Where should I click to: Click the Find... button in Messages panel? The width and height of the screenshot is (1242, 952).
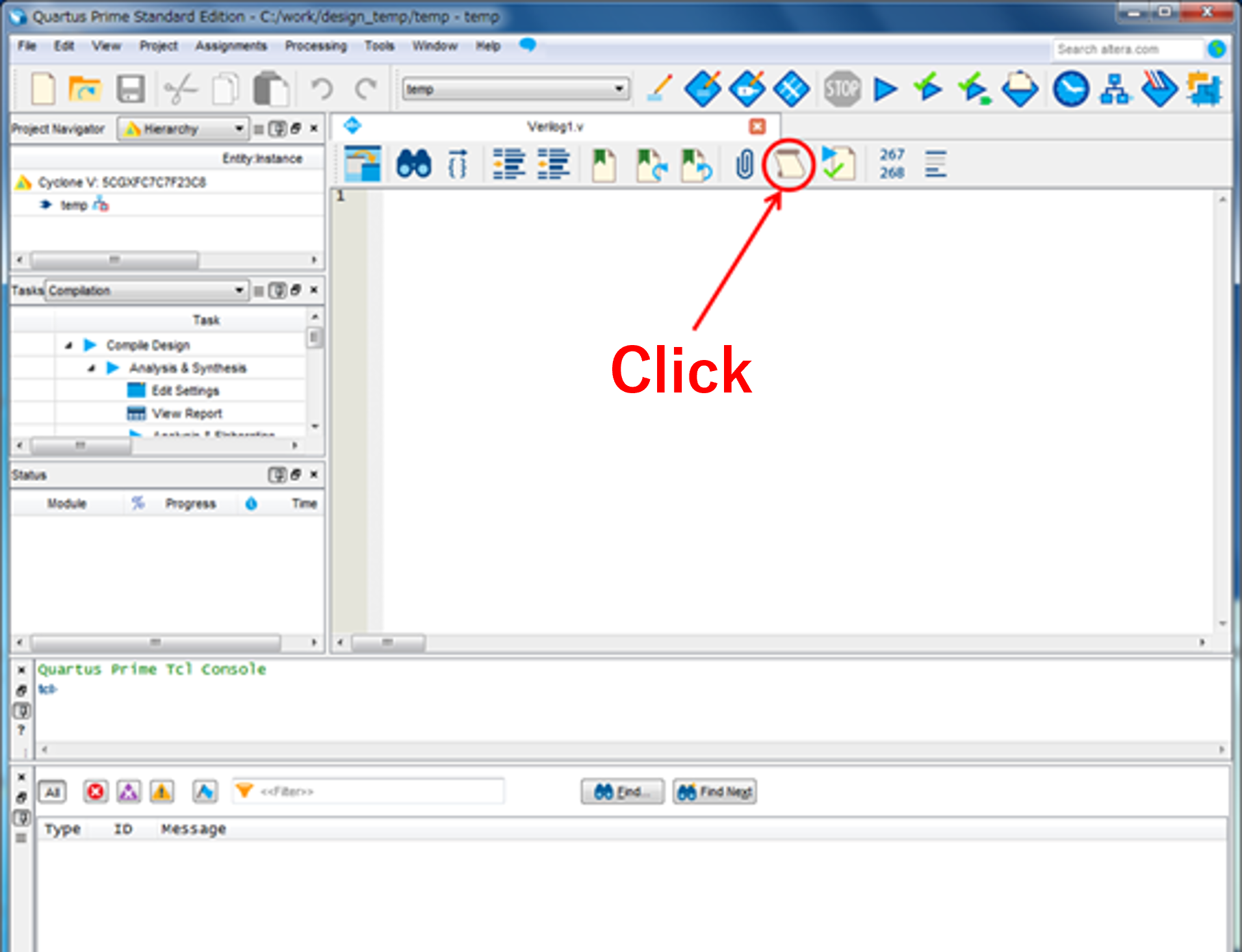pyautogui.click(x=623, y=791)
